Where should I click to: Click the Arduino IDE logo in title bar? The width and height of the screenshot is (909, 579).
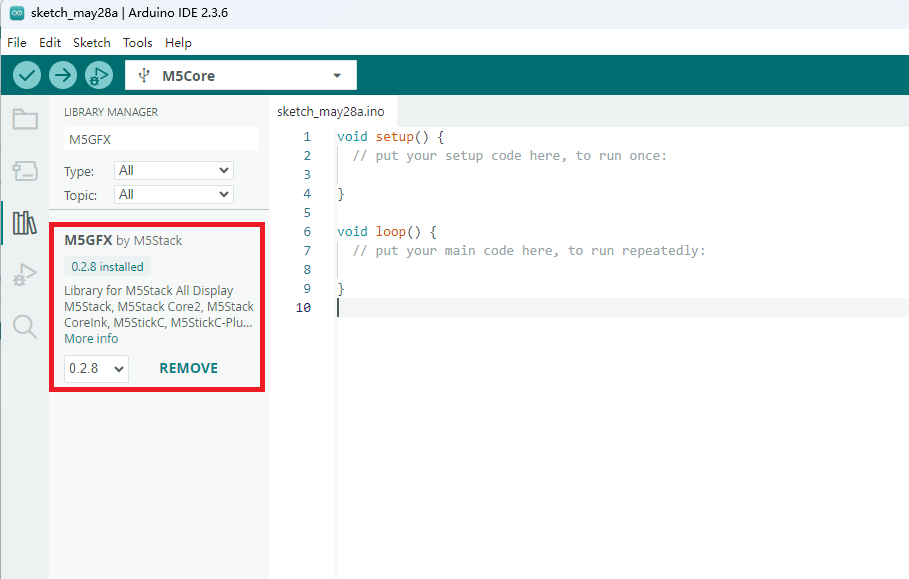tap(17, 13)
